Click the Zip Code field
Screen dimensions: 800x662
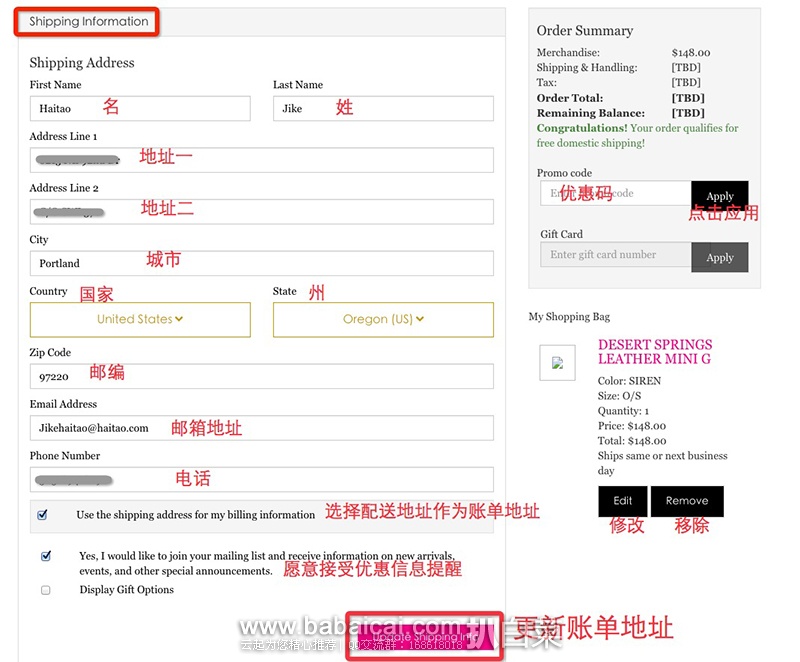click(262, 376)
